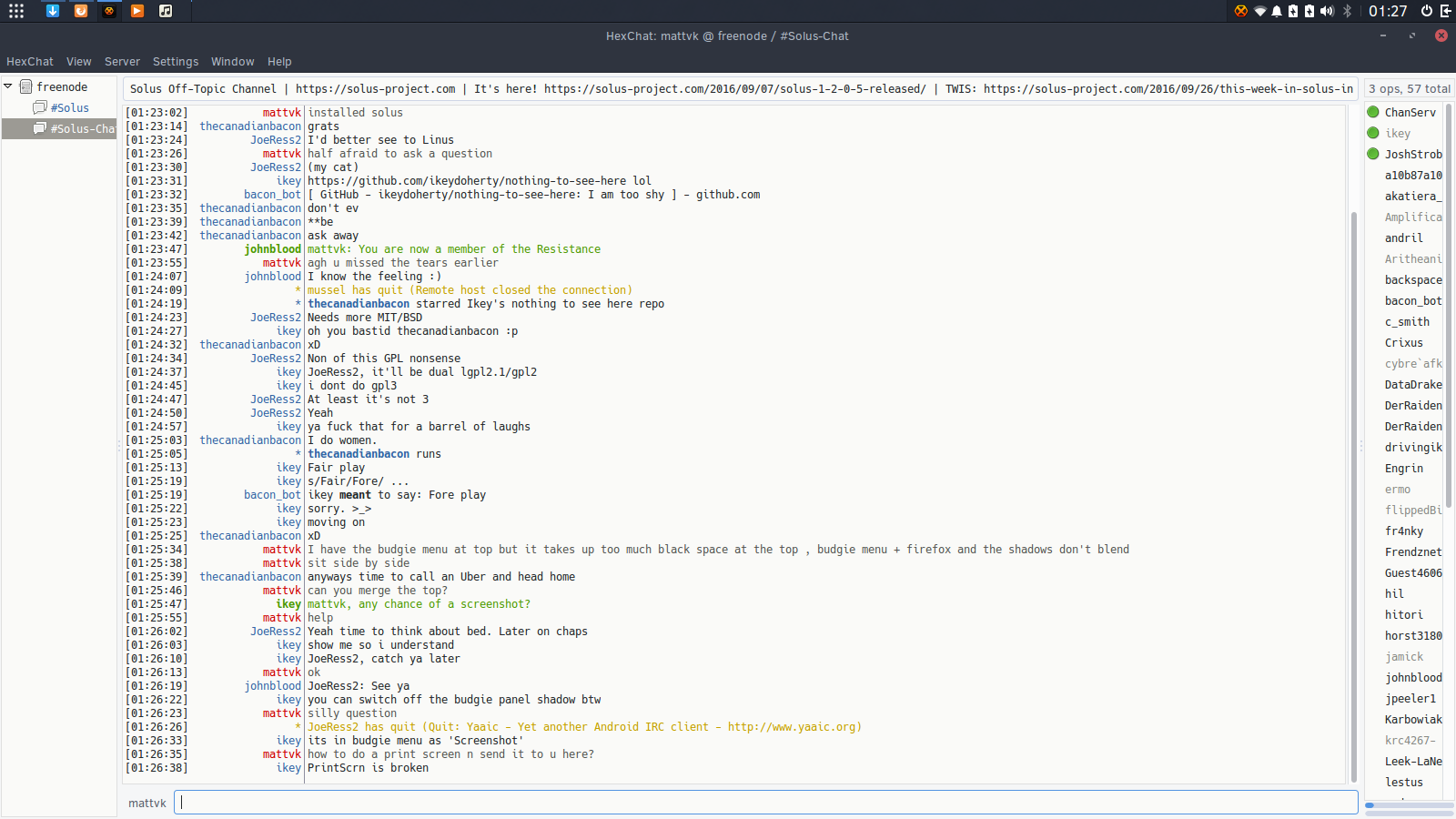This screenshot has height=819, width=1456.
Task: Open the Wi-Fi network indicator
Action: [x=1260, y=11]
